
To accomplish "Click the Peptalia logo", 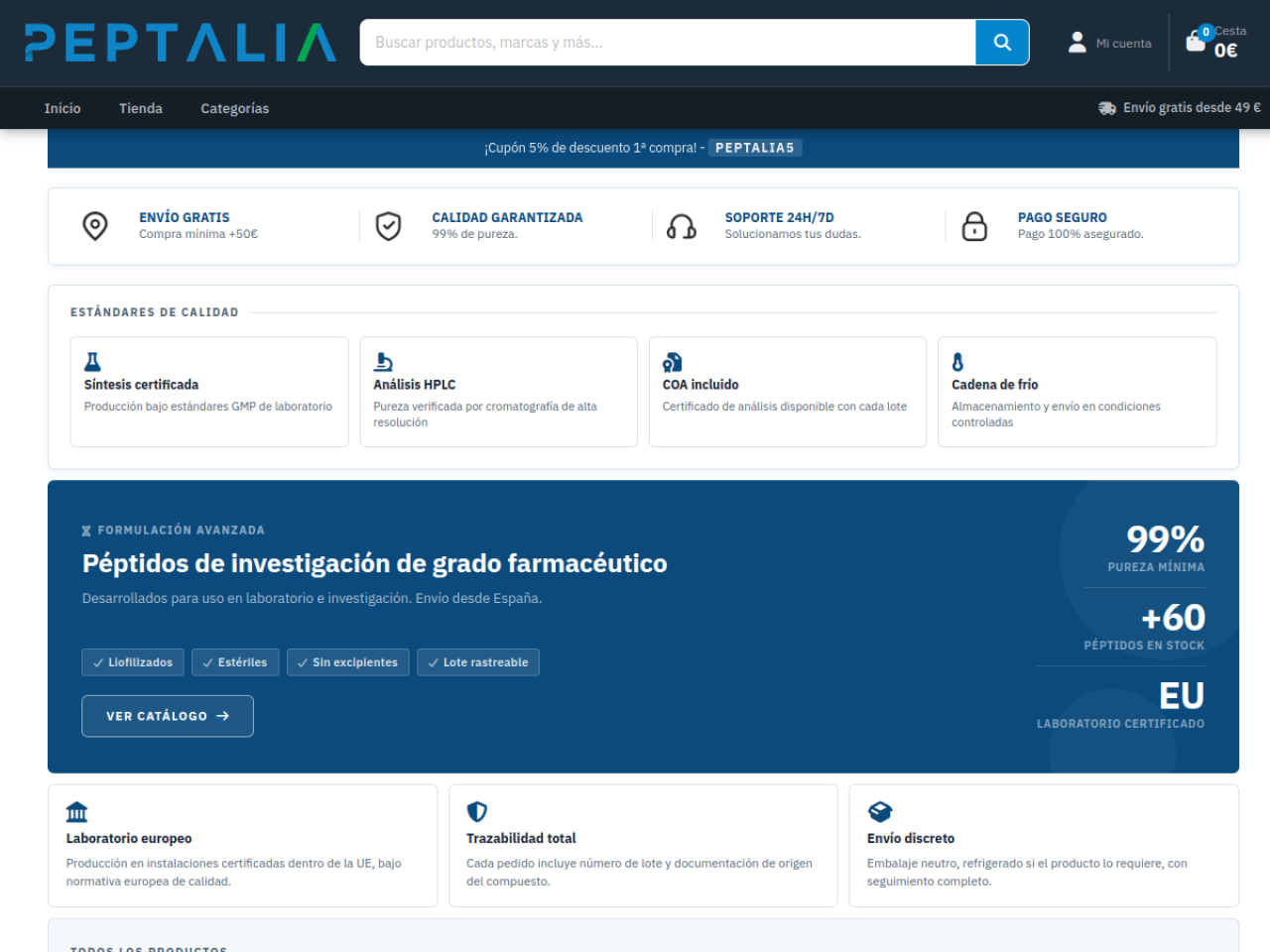I will point(181,43).
